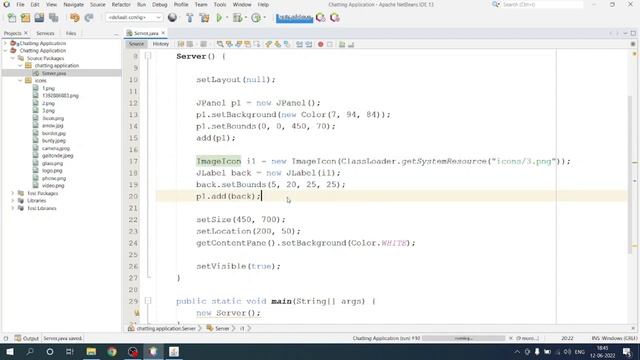Click the Redo toolbar icon
The height and width of the screenshot is (360, 640).
[x=89, y=18]
